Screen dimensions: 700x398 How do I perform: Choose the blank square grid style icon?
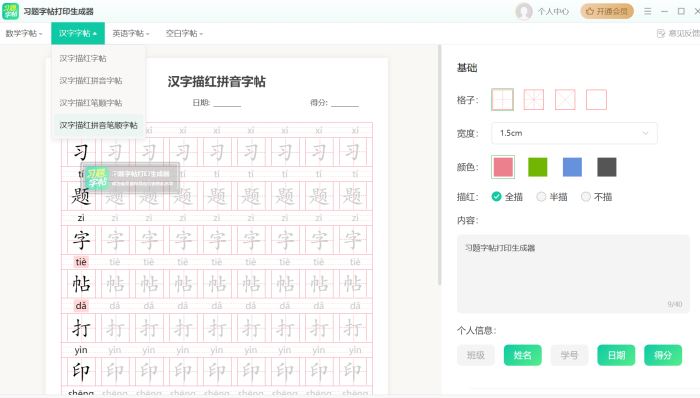pyautogui.click(x=596, y=100)
